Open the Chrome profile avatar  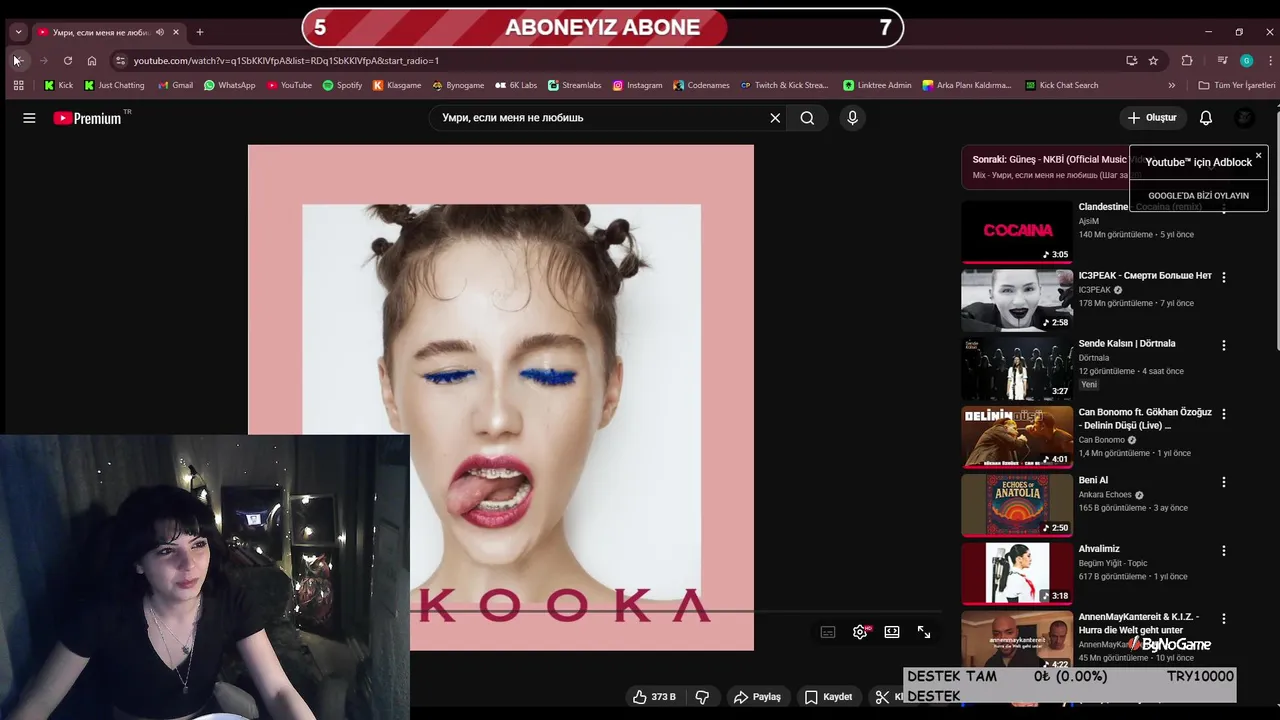(1246, 61)
